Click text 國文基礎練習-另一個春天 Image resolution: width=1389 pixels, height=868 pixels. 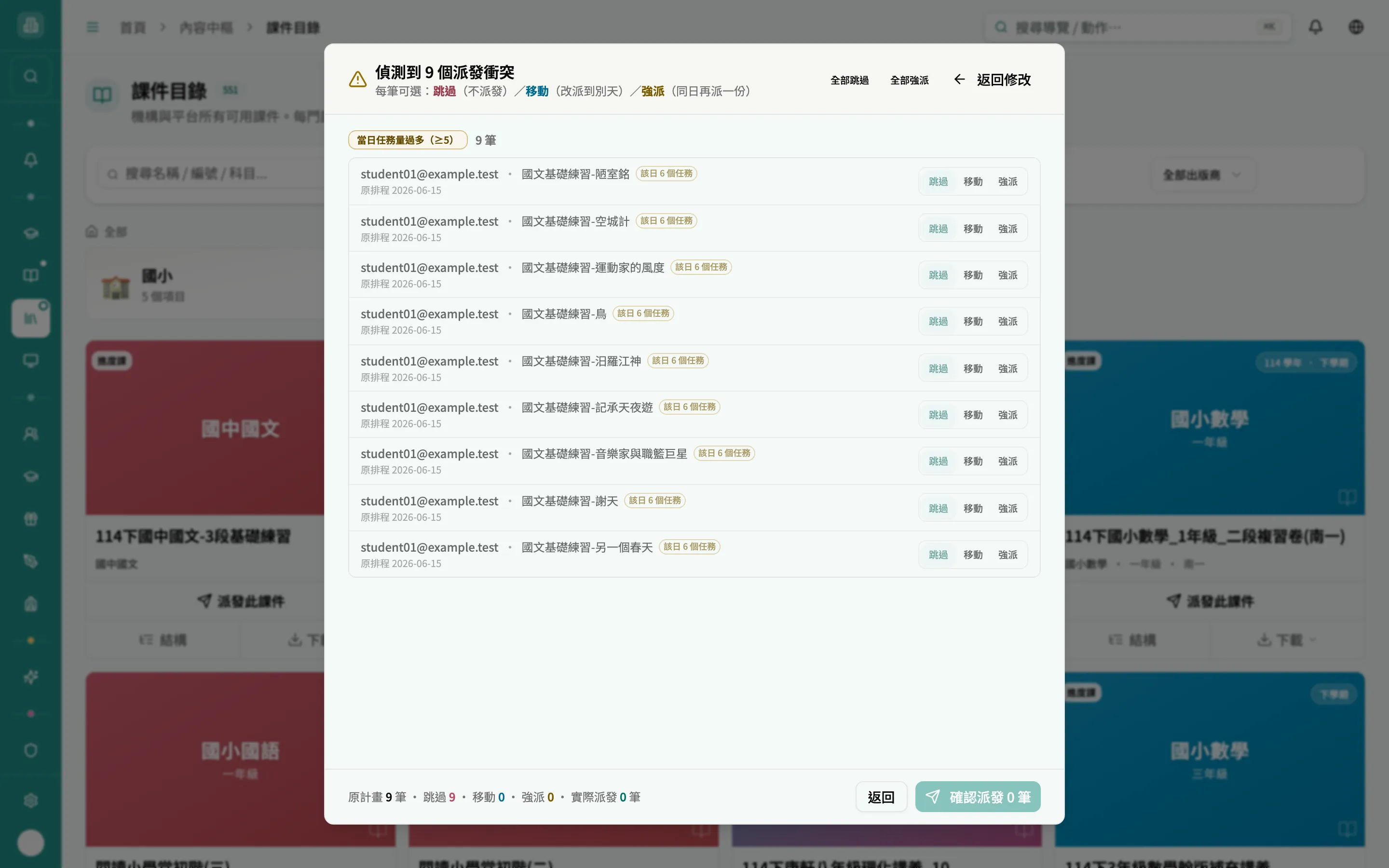586,547
